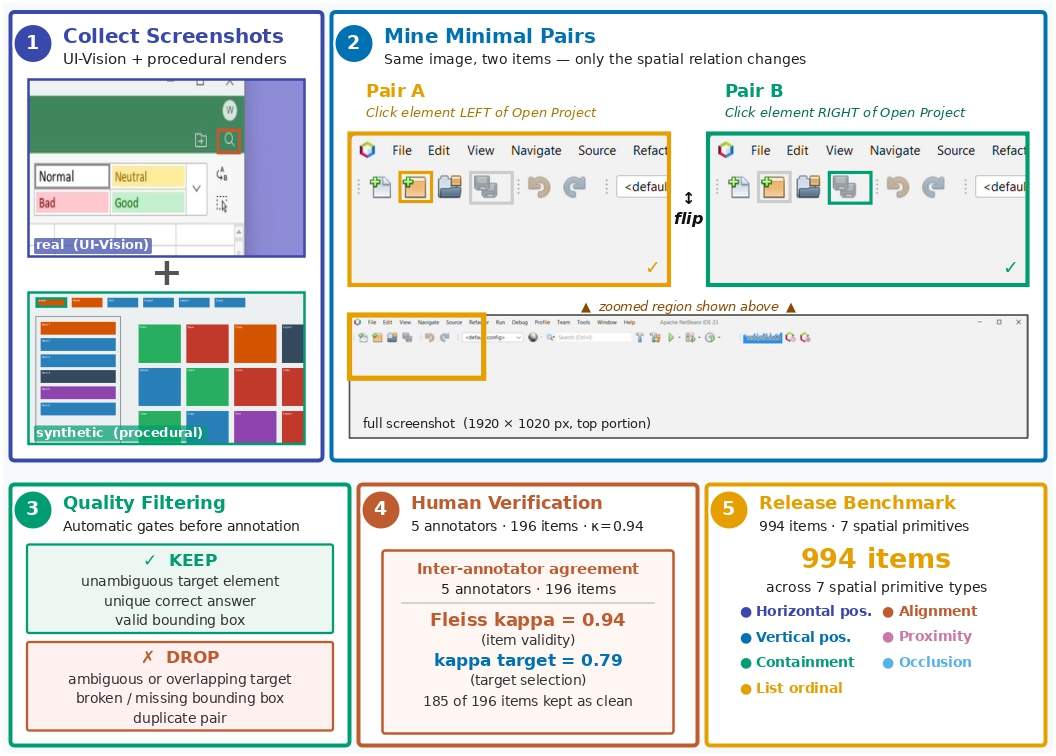Select the dark navy item in synthetic list
This screenshot has height=756, width=1056.
pos(78,376)
